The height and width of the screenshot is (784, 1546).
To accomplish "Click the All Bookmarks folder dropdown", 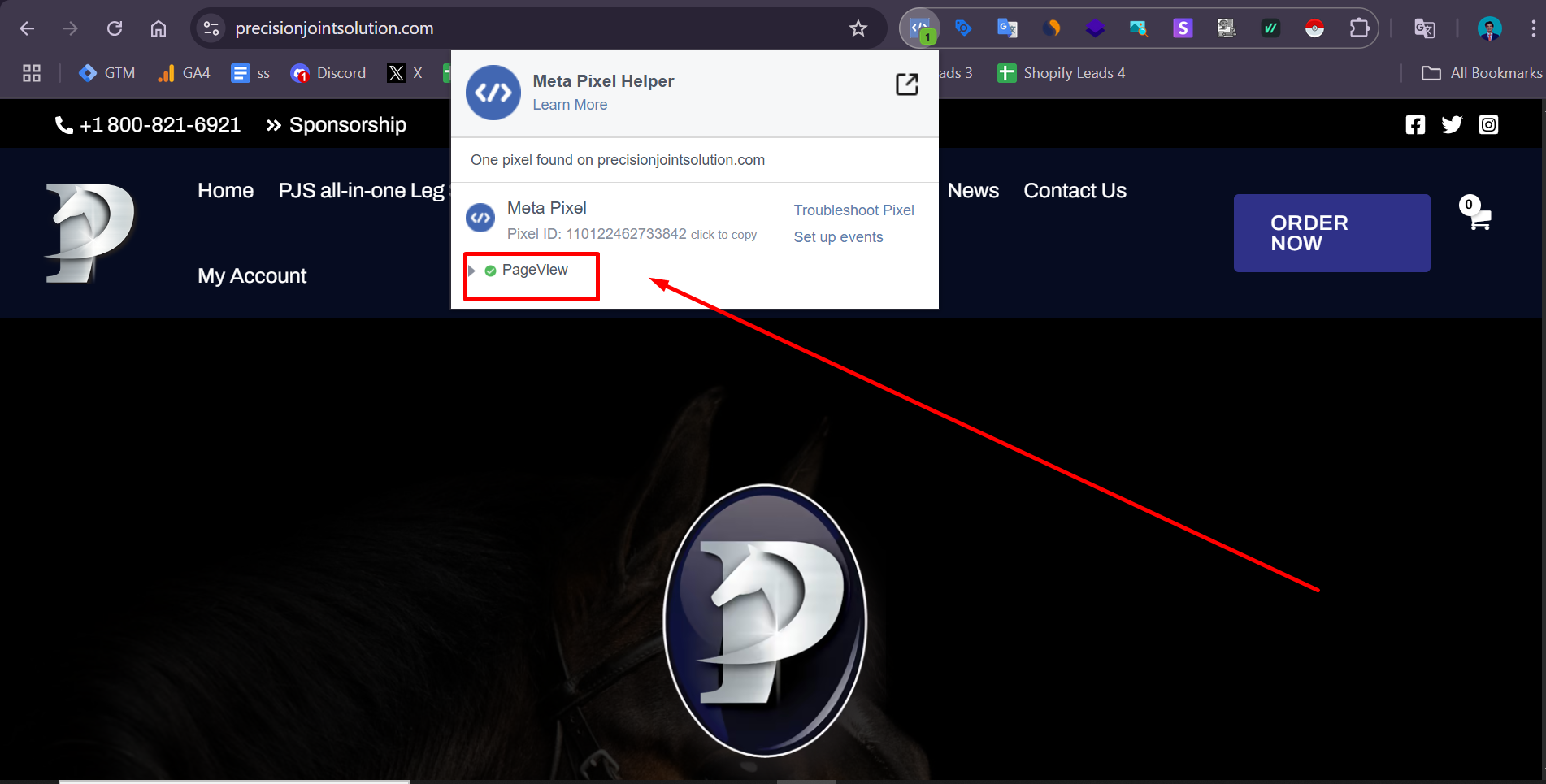I will [1479, 72].
